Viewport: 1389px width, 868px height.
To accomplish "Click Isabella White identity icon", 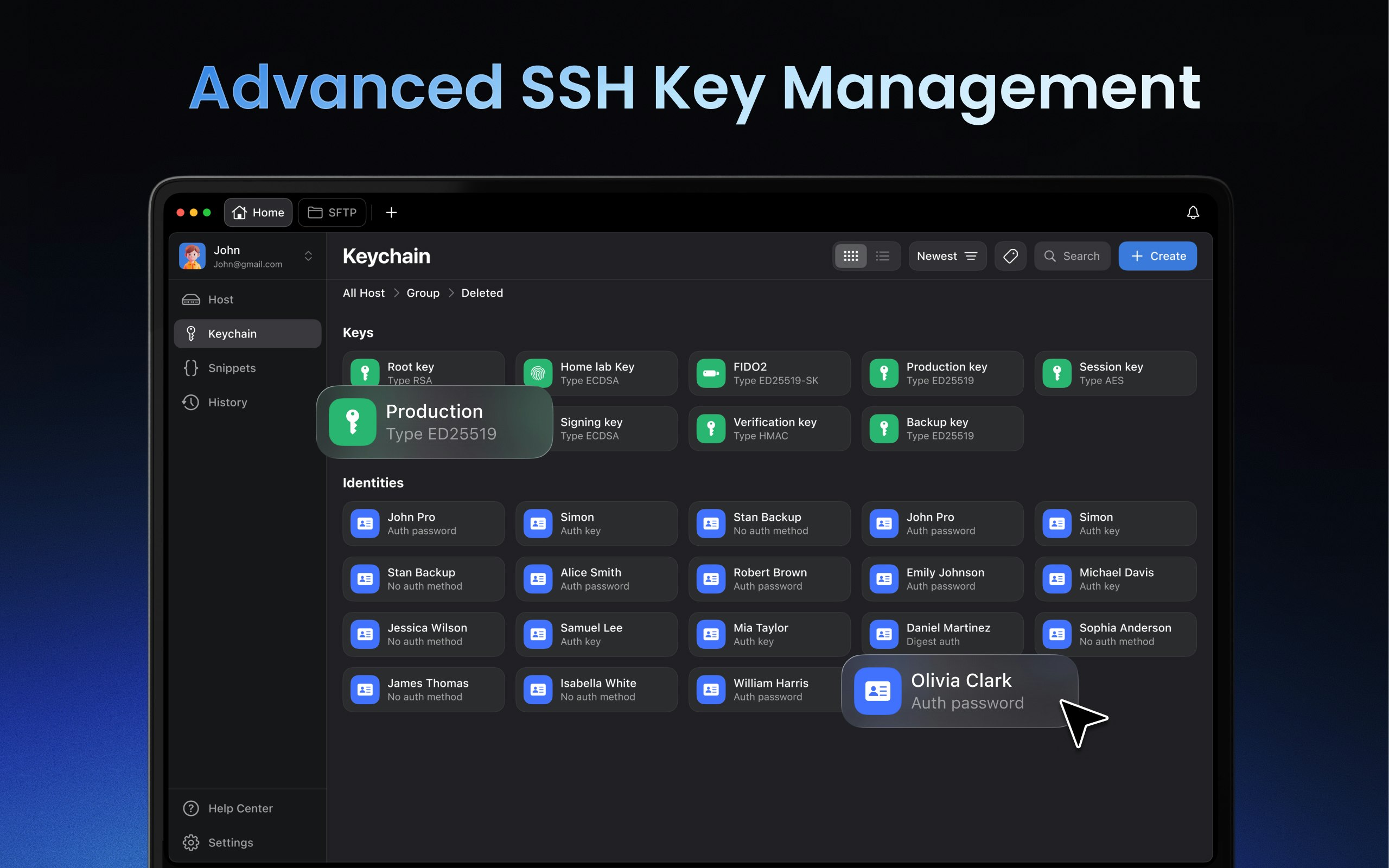I will pyautogui.click(x=538, y=690).
